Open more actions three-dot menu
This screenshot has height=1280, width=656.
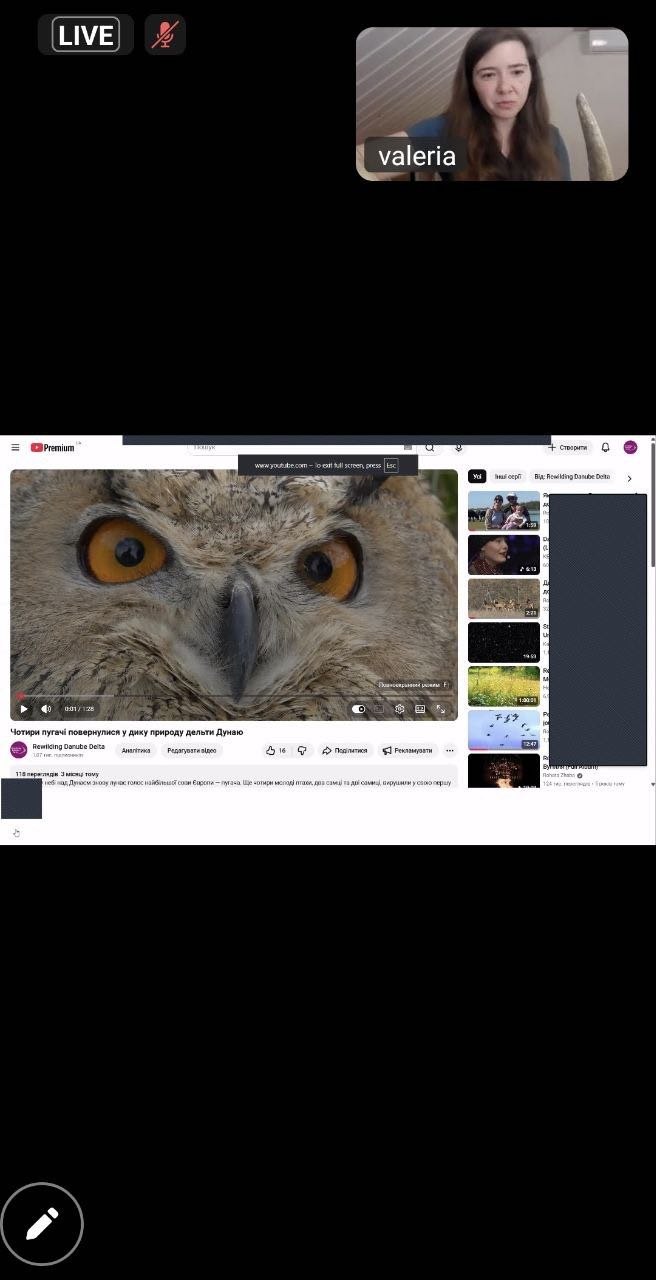tap(450, 750)
